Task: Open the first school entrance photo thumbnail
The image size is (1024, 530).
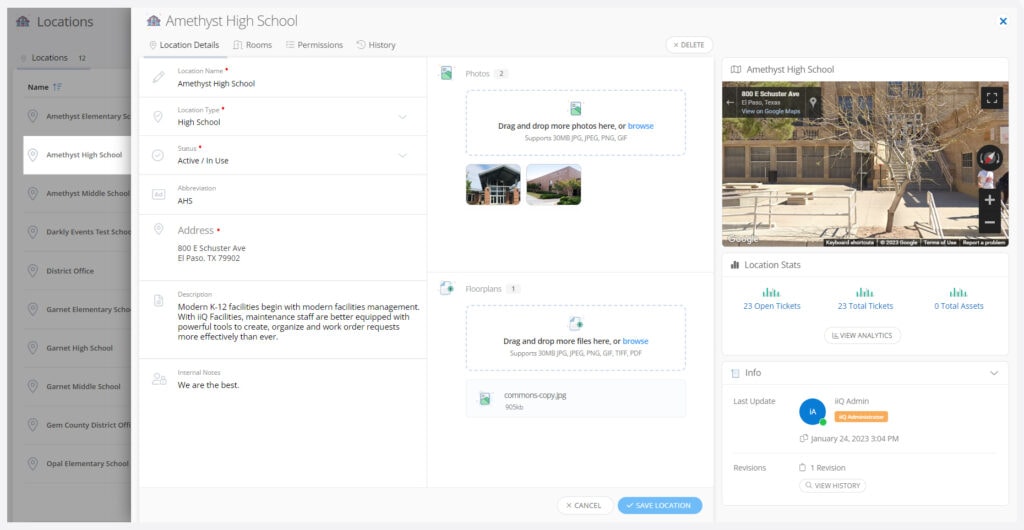Action: coord(493,184)
